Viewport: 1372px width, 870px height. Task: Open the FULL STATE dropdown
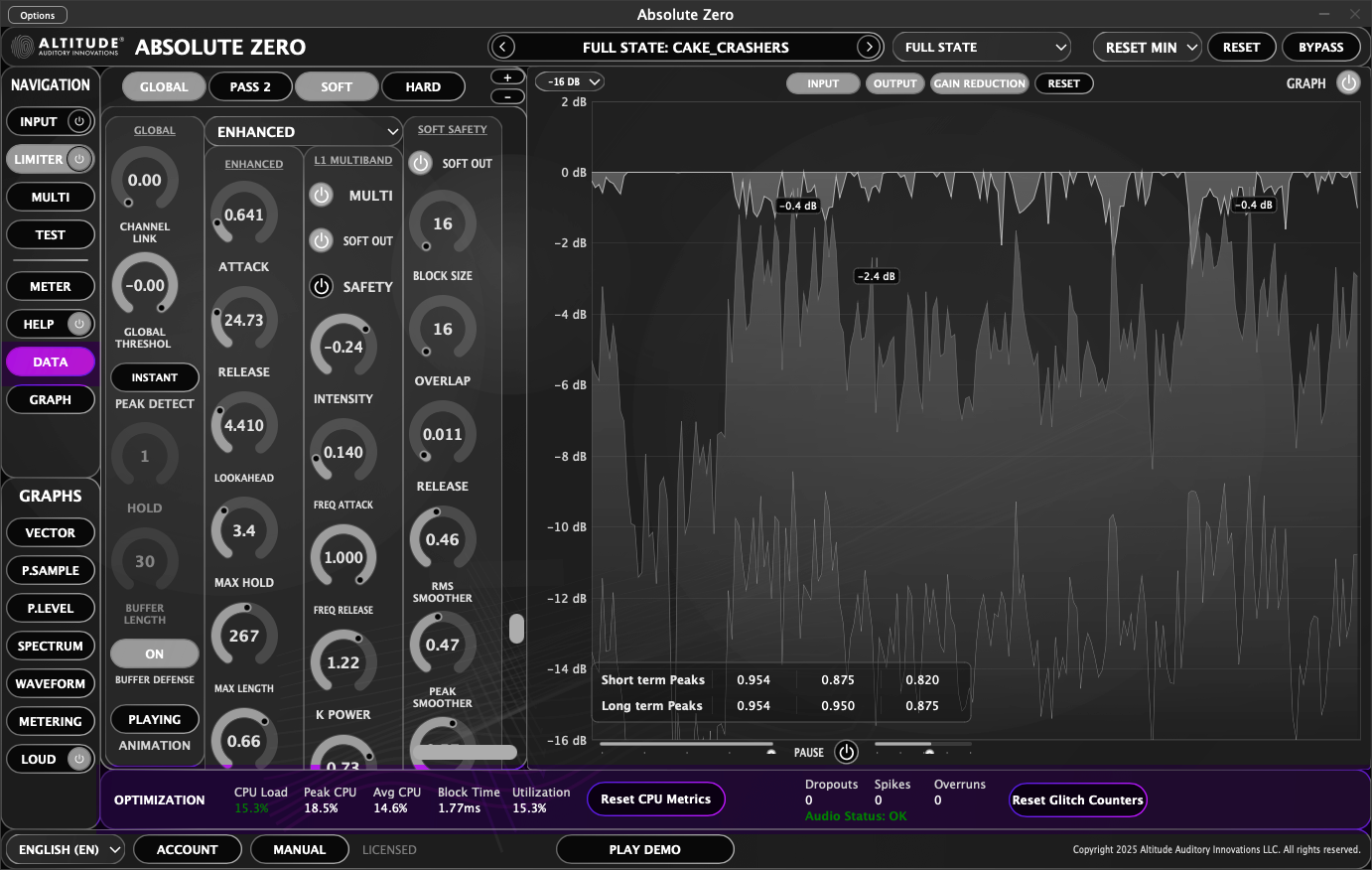point(981,47)
